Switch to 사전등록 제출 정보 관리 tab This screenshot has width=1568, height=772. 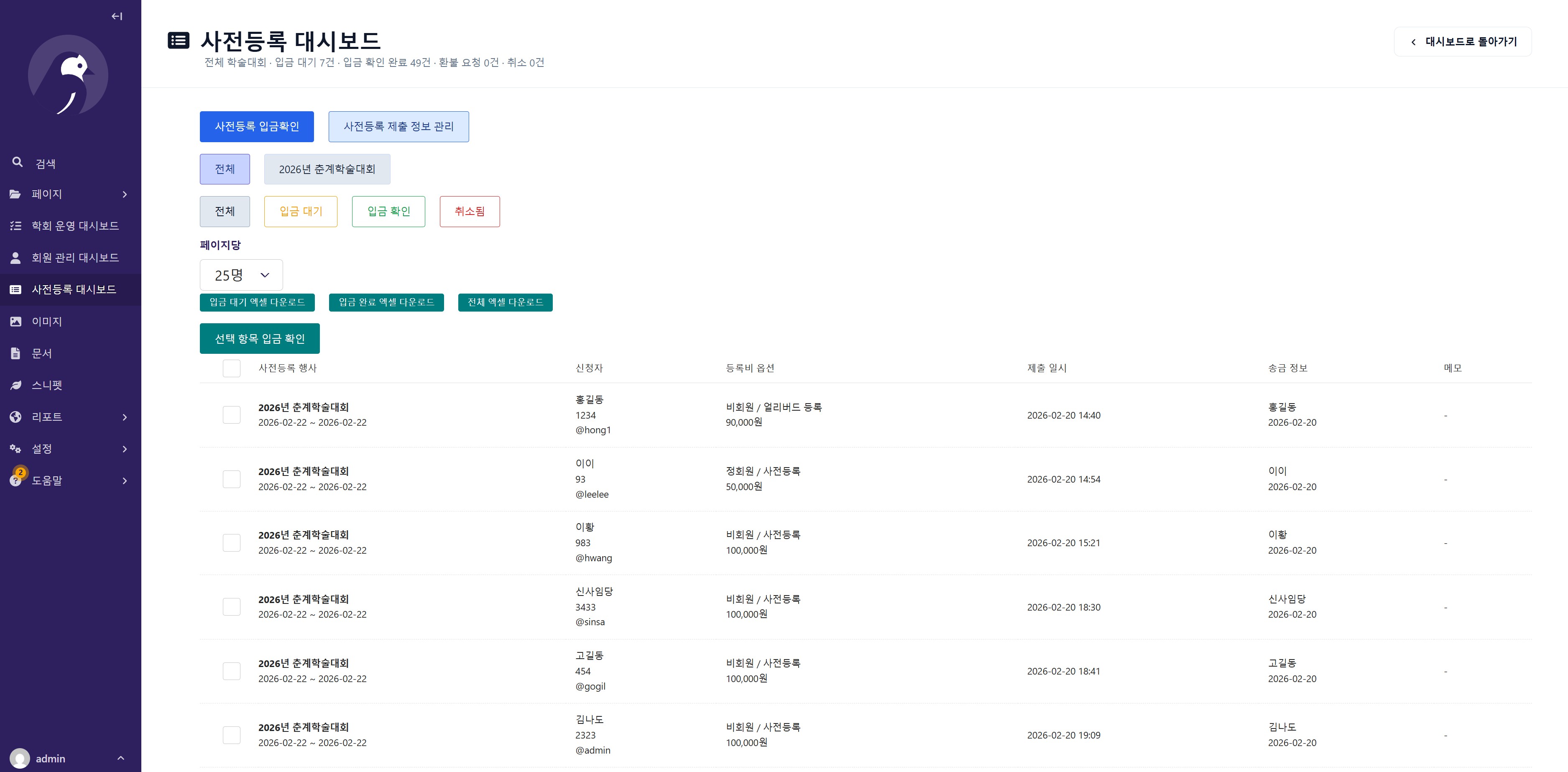pyautogui.click(x=399, y=126)
